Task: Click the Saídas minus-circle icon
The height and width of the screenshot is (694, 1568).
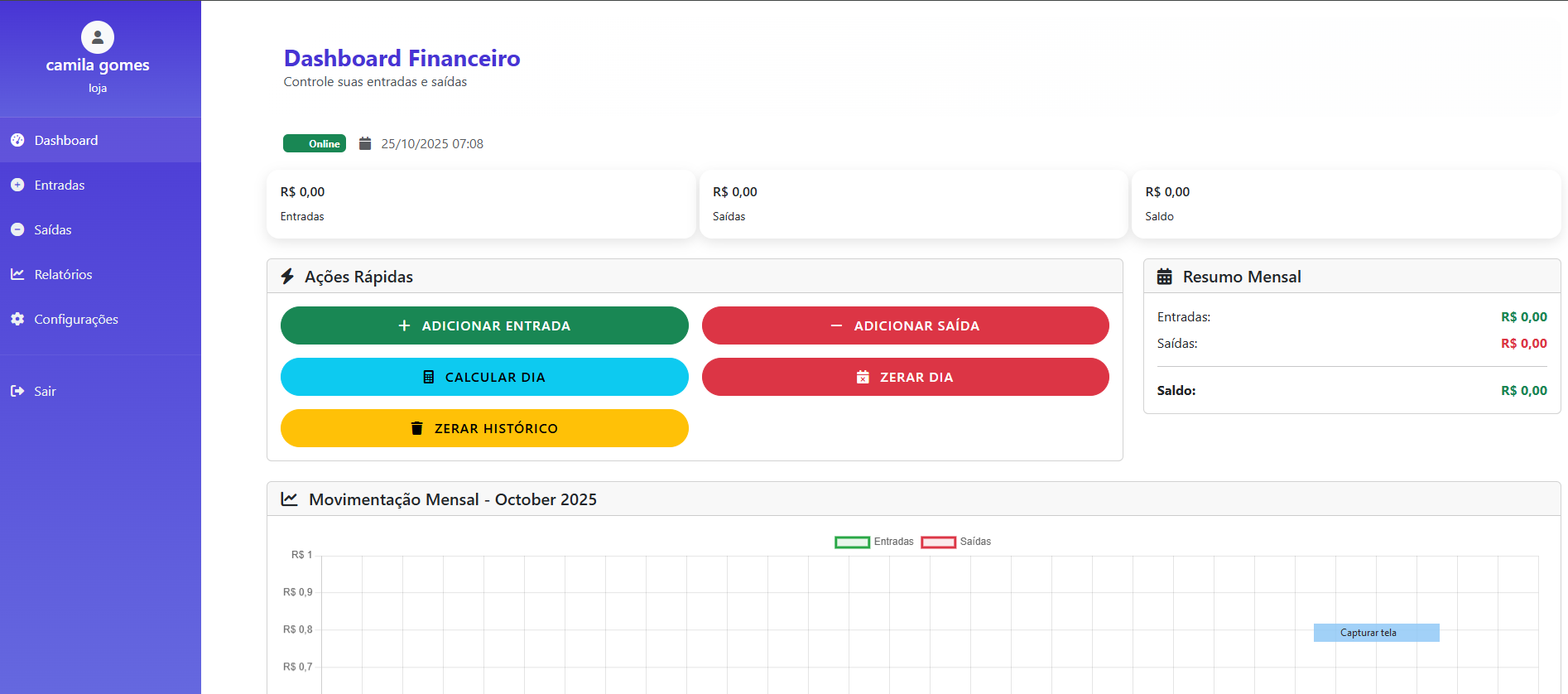Action: pos(17,230)
